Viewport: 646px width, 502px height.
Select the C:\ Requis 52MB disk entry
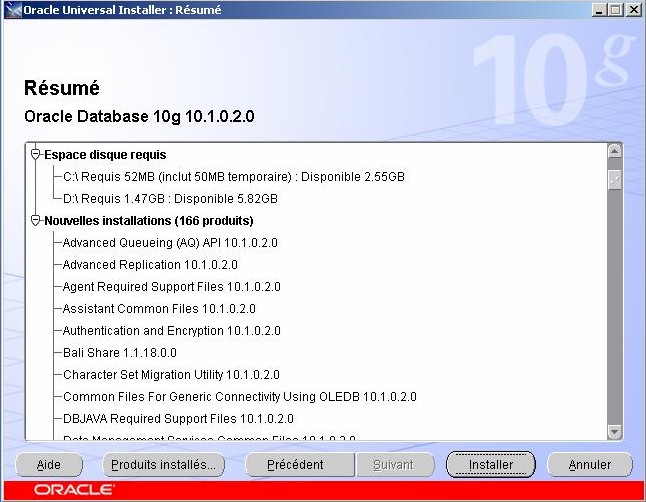pyautogui.click(x=233, y=177)
